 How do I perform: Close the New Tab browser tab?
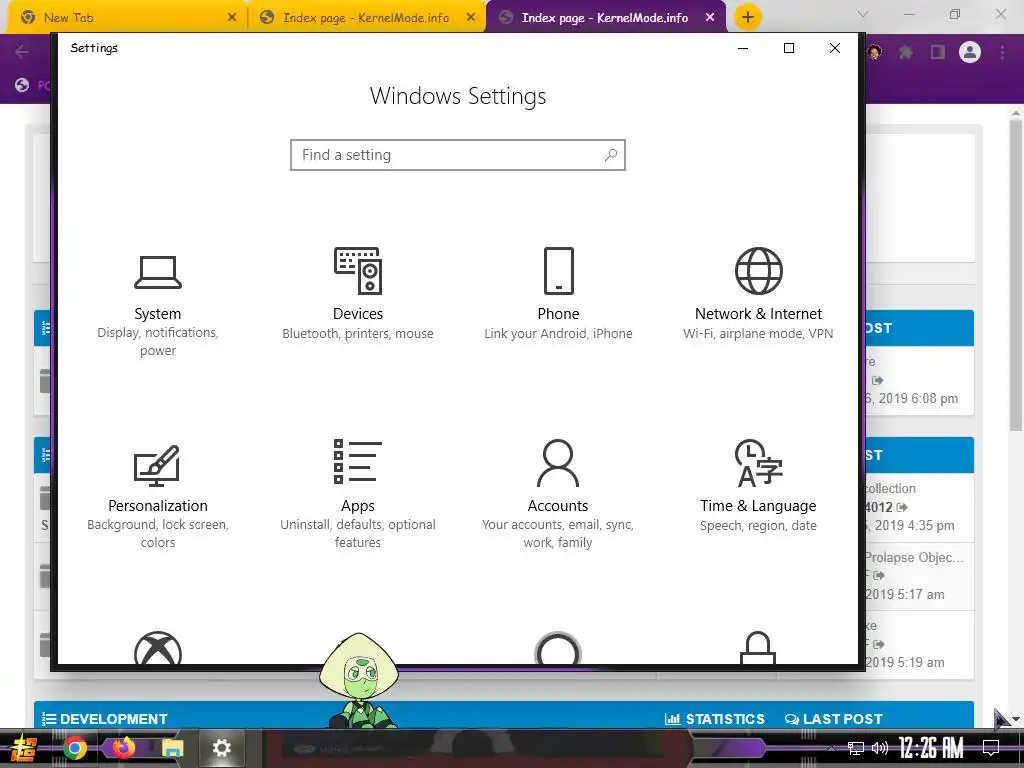[232, 18]
